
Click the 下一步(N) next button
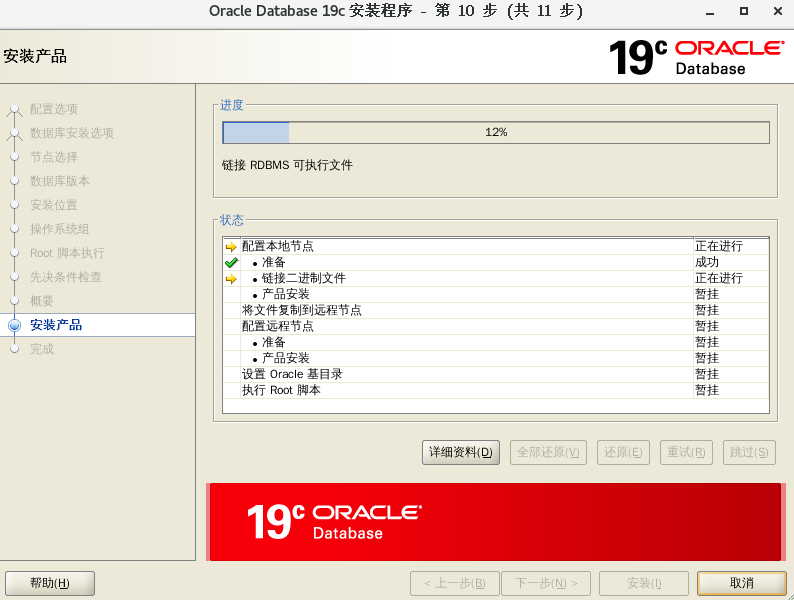[546, 583]
